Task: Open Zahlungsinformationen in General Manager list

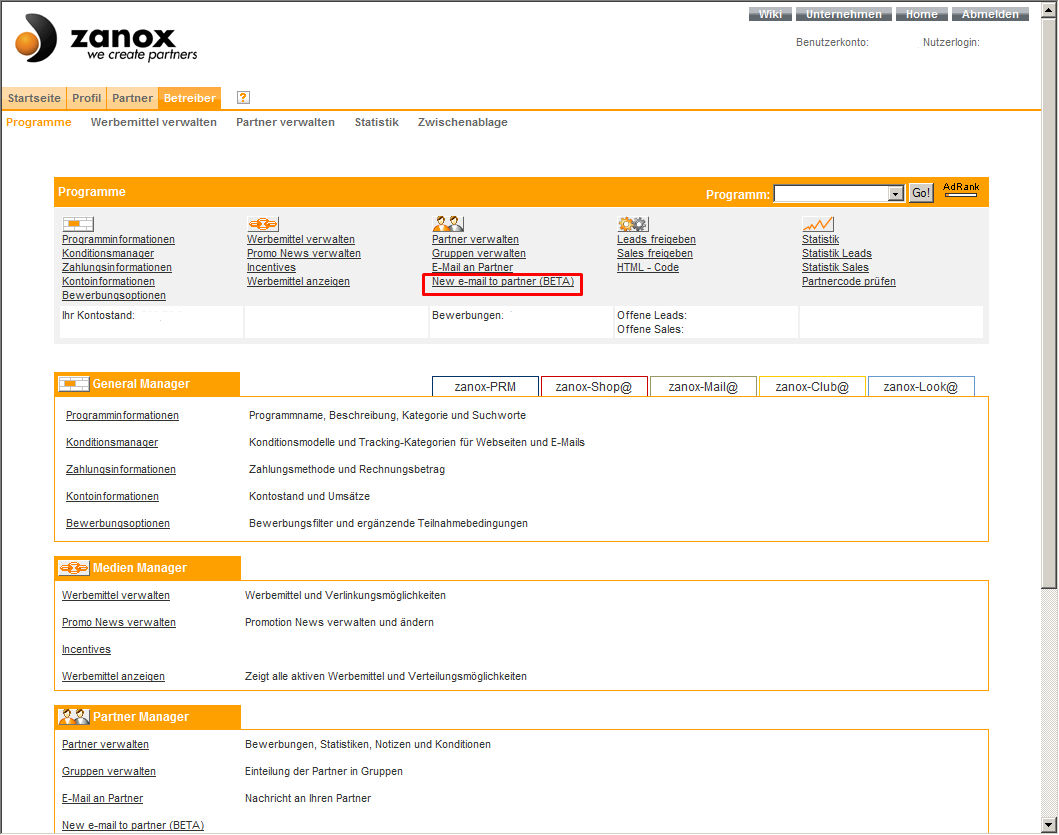Action: pos(121,470)
